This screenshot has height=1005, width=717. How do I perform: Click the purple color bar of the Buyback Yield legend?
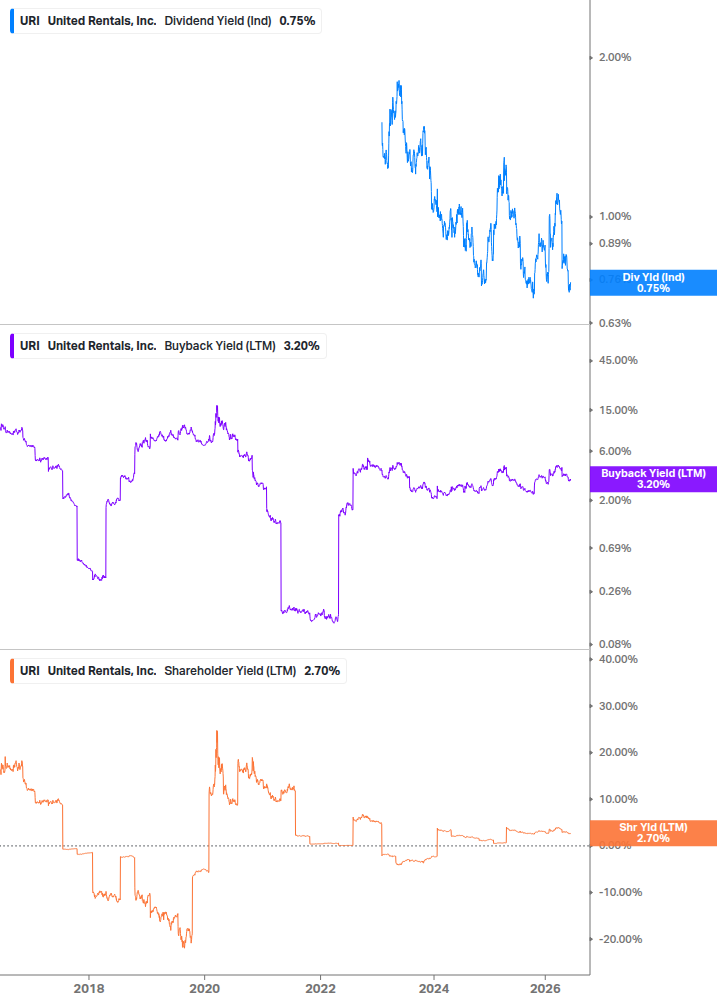[x=12, y=345]
